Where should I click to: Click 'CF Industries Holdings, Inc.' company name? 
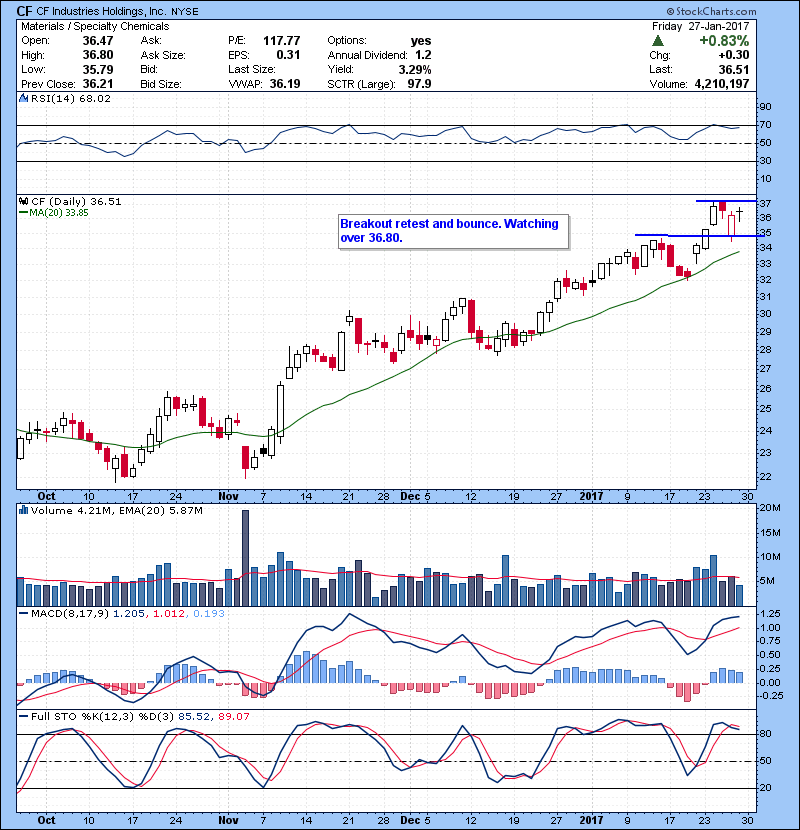tap(101, 11)
